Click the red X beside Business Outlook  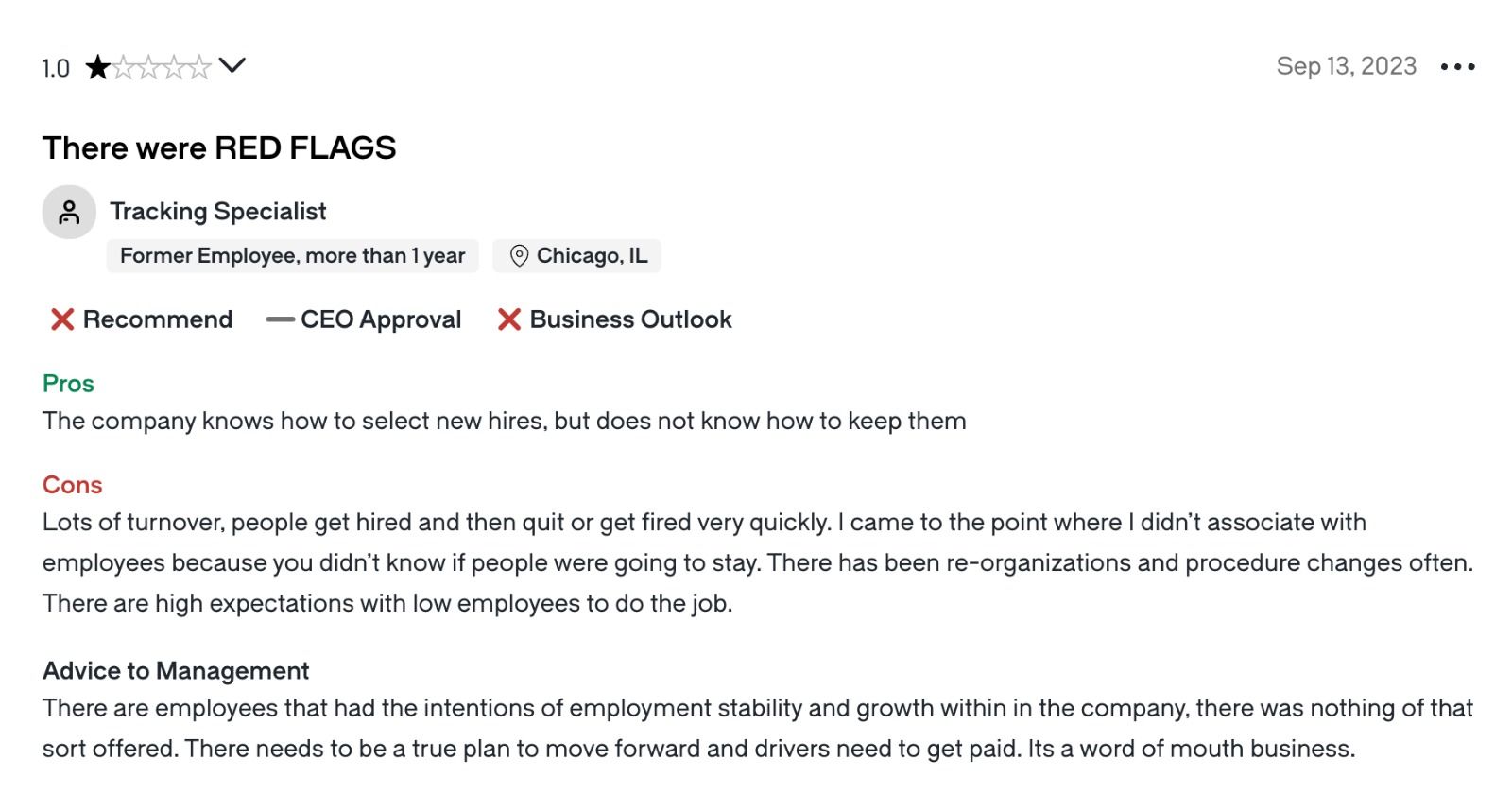[x=509, y=320]
